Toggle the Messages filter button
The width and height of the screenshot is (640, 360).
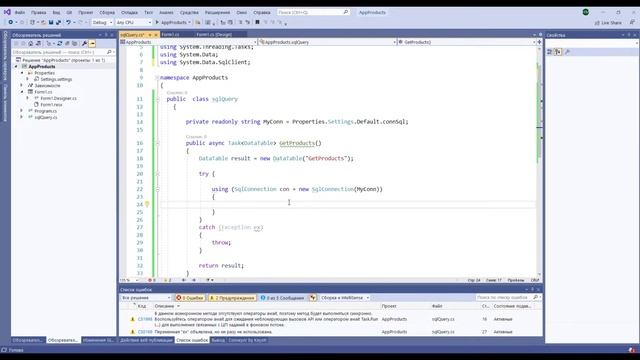point(282,298)
